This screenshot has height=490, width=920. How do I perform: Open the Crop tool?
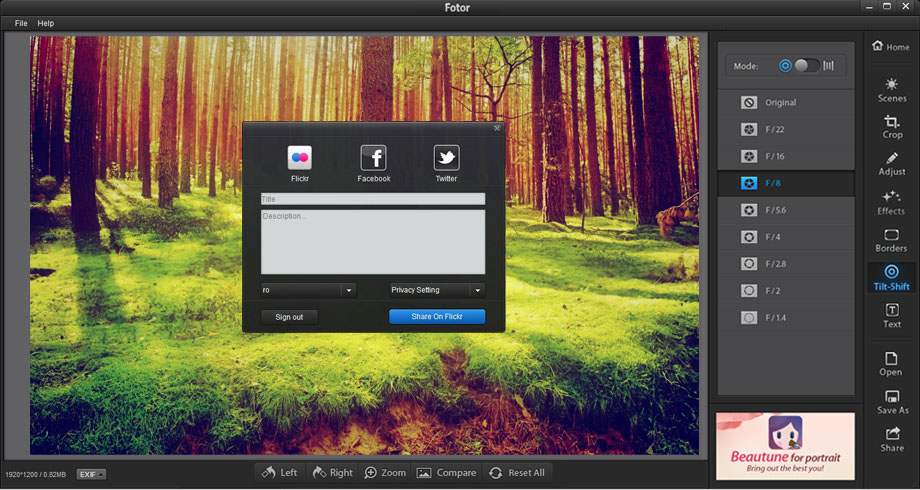[x=891, y=126]
